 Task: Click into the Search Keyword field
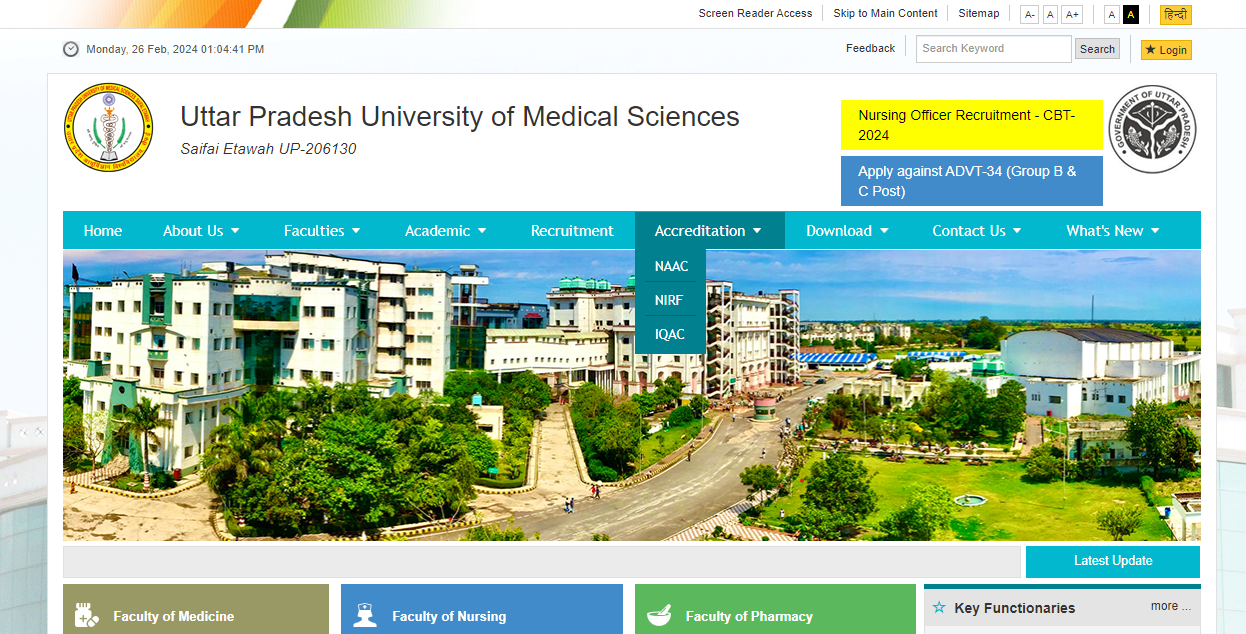click(x=992, y=49)
